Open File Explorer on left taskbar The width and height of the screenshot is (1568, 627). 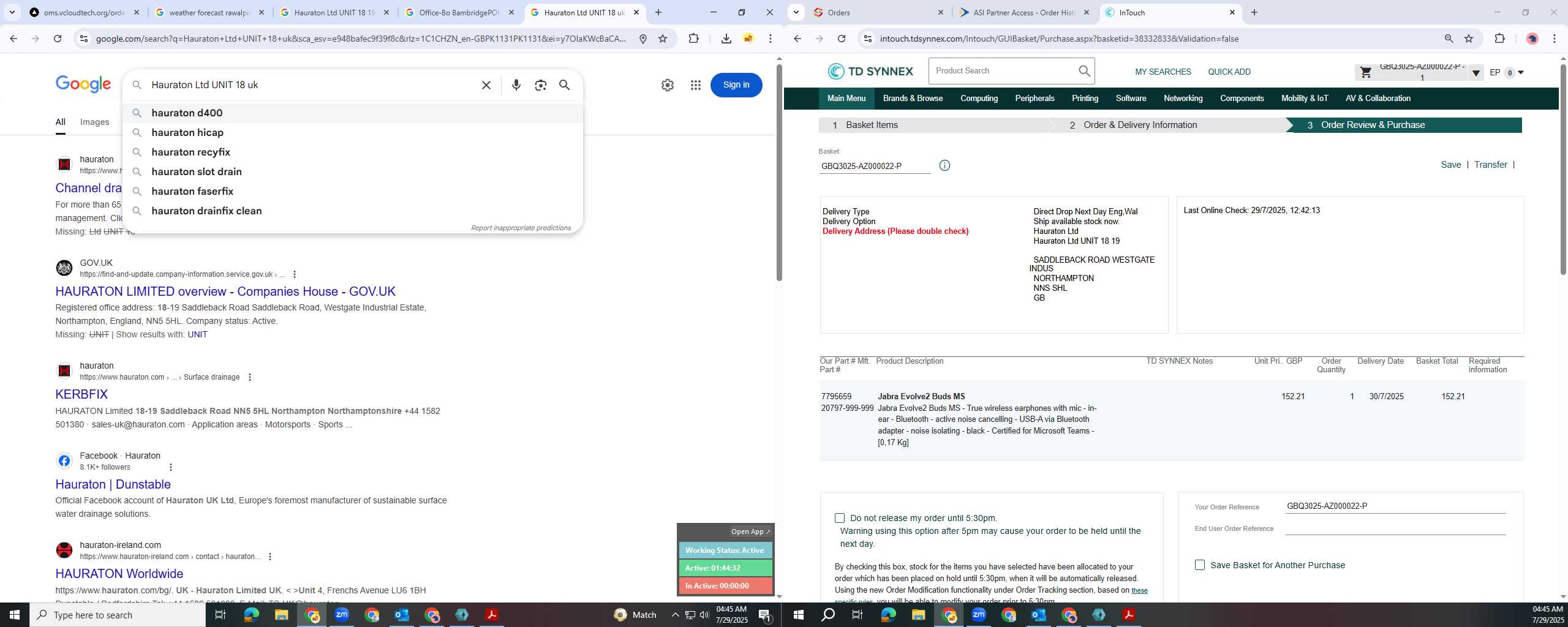pyautogui.click(x=281, y=615)
